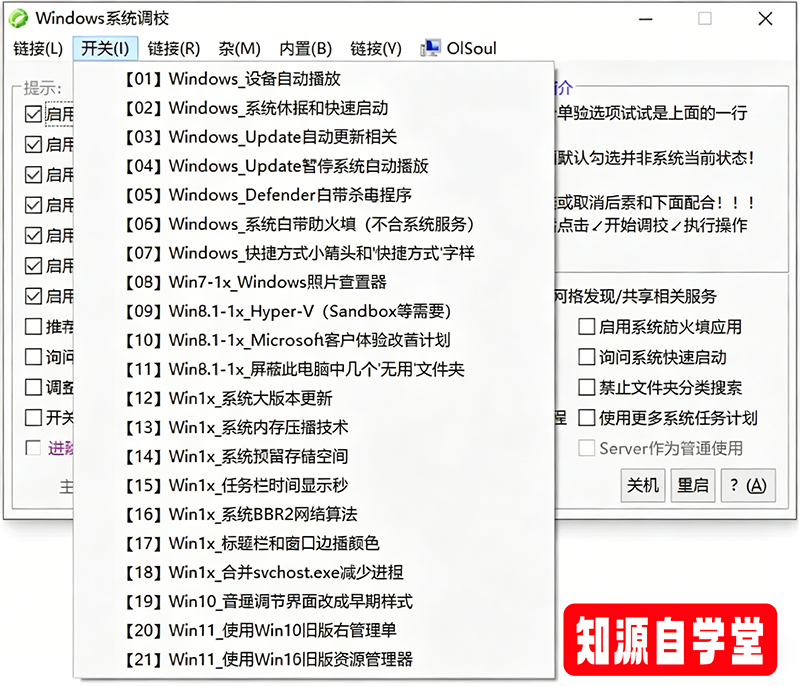Select 【02】 Windows_系统休眠和快速启动
This screenshot has height=686, width=800.
[x=314, y=108]
